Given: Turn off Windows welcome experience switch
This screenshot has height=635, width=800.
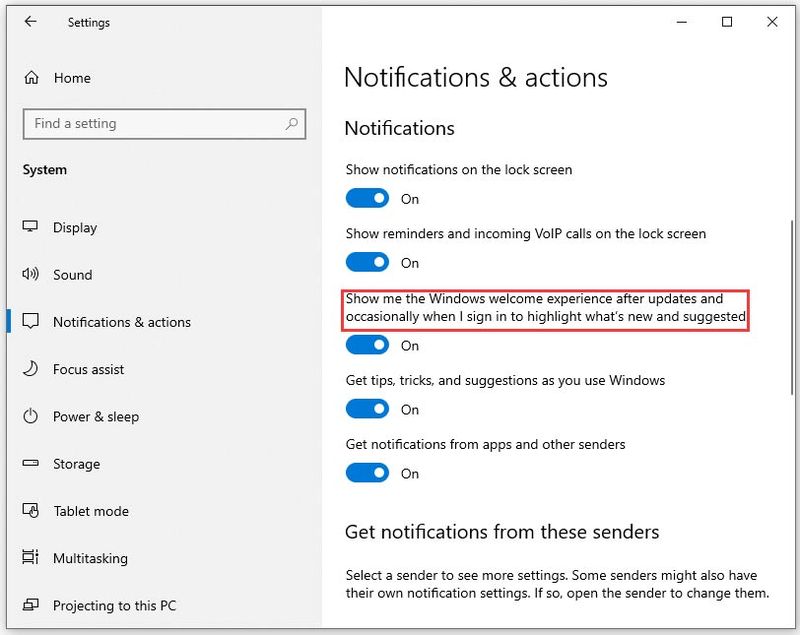Looking at the screenshot, I should [x=367, y=345].
